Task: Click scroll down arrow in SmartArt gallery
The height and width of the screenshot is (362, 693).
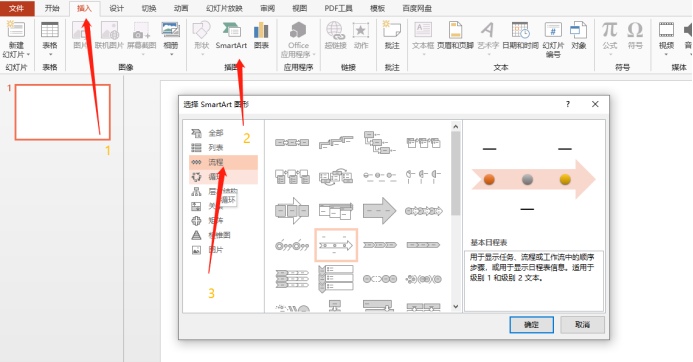Action: pos(456,306)
